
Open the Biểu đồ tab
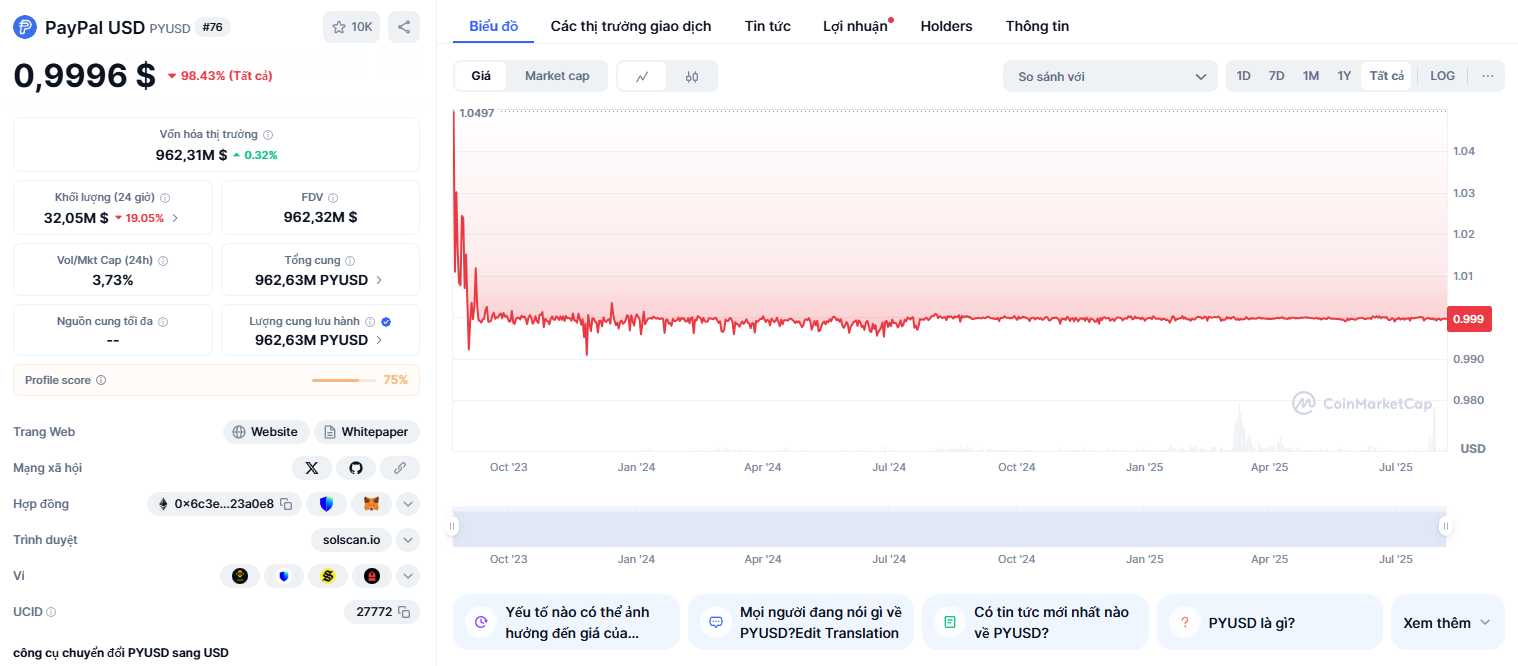494,26
